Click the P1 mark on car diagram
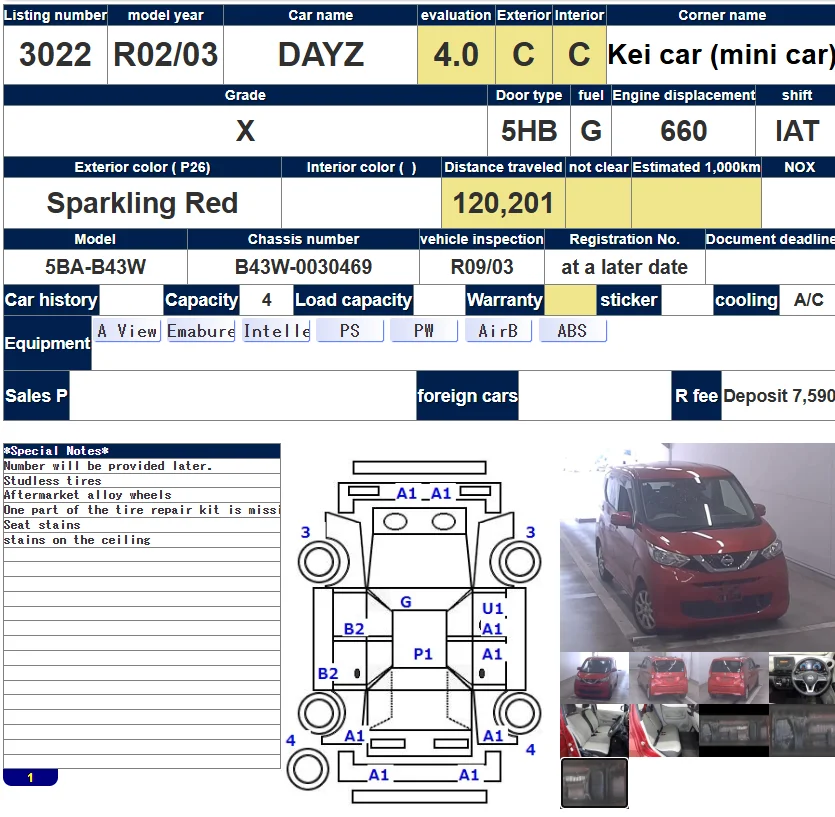The image size is (835, 817). (423, 653)
